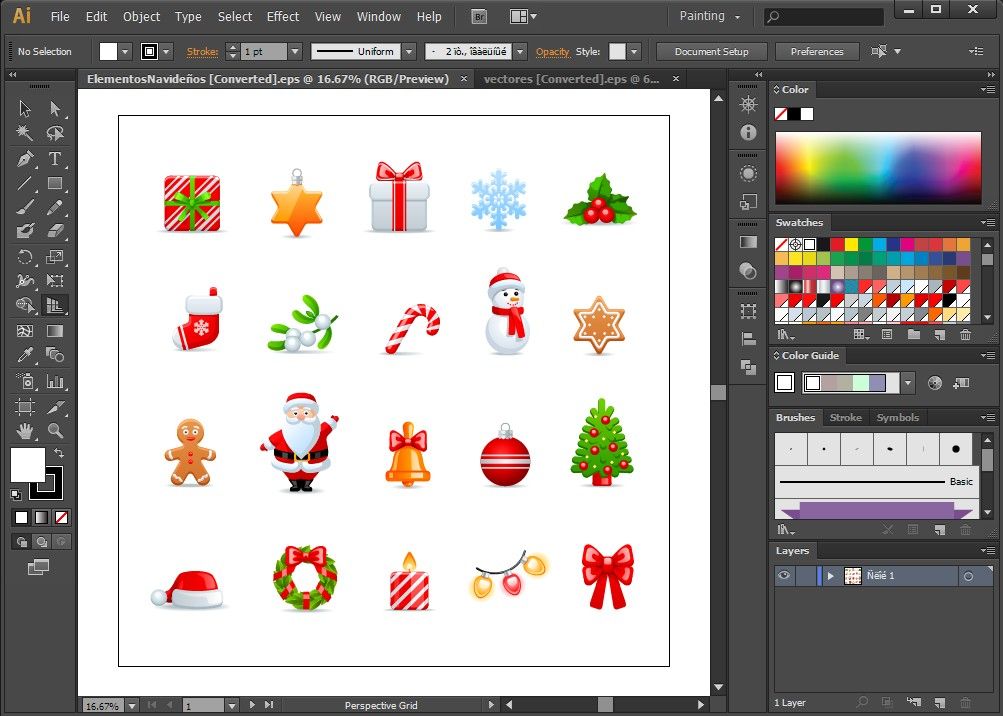1003x716 pixels.
Task: Open Adobe Bridge from the menu bar
Action: pos(479,17)
